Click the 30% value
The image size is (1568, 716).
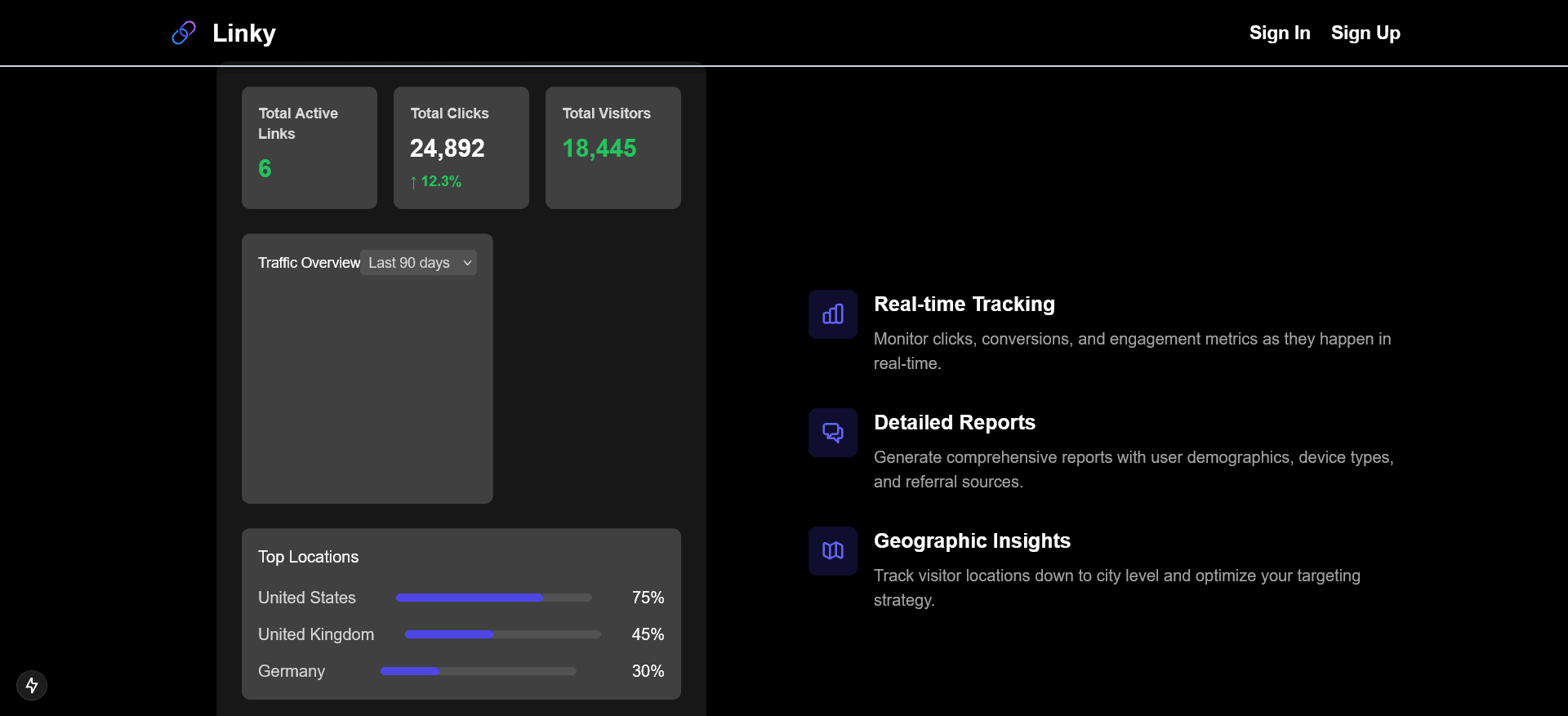pyautogui.click(x=648, y=671)
